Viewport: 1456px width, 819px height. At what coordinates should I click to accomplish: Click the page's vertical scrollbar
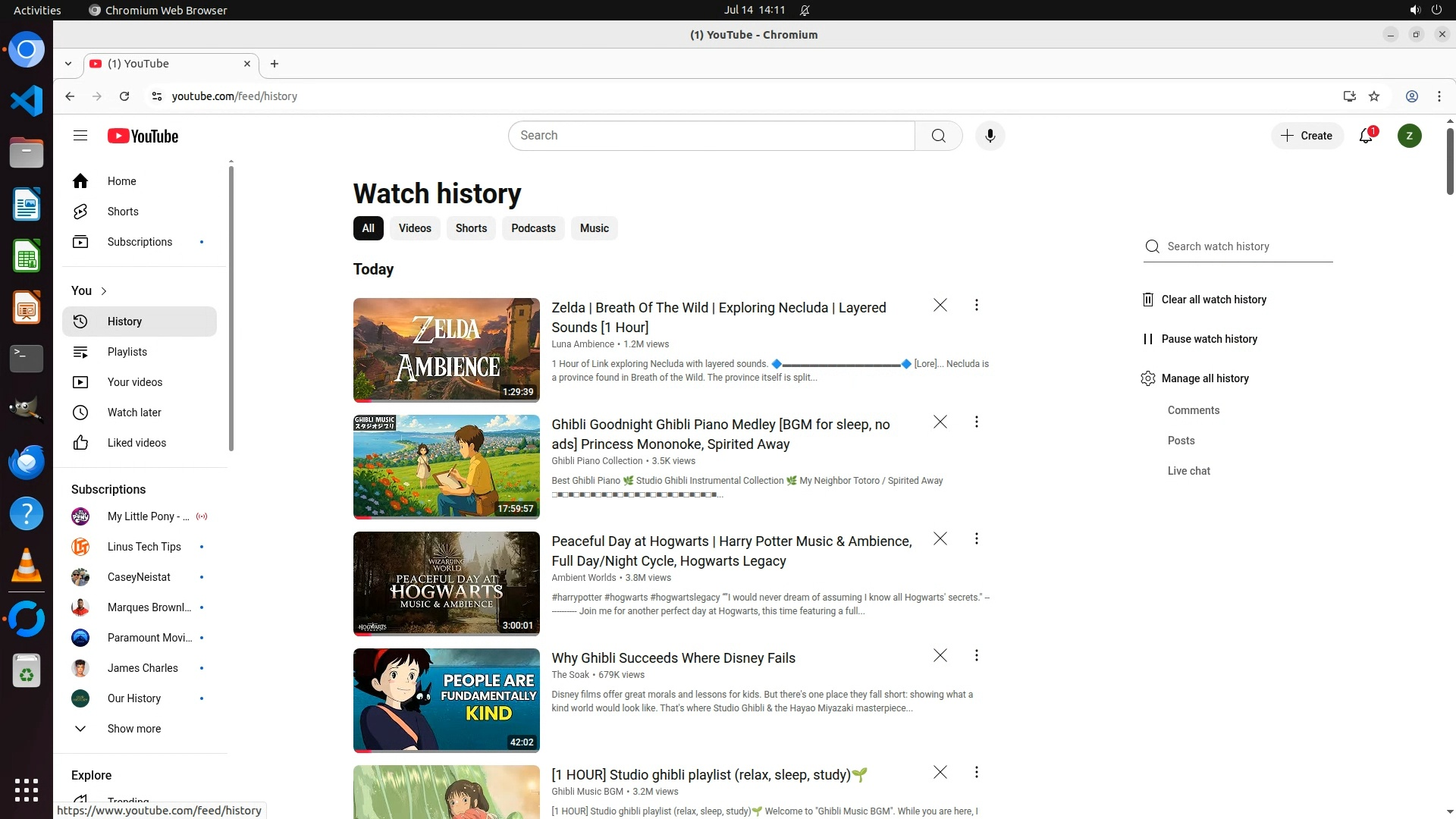[x=1449, y=161]
